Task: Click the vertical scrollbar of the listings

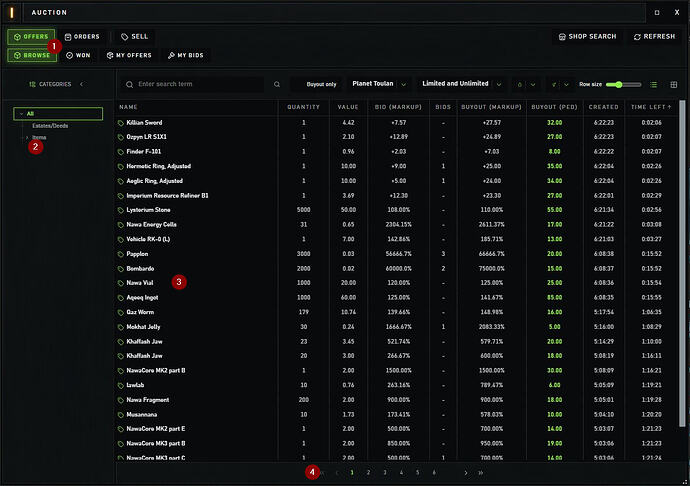Action: point(683,263)
